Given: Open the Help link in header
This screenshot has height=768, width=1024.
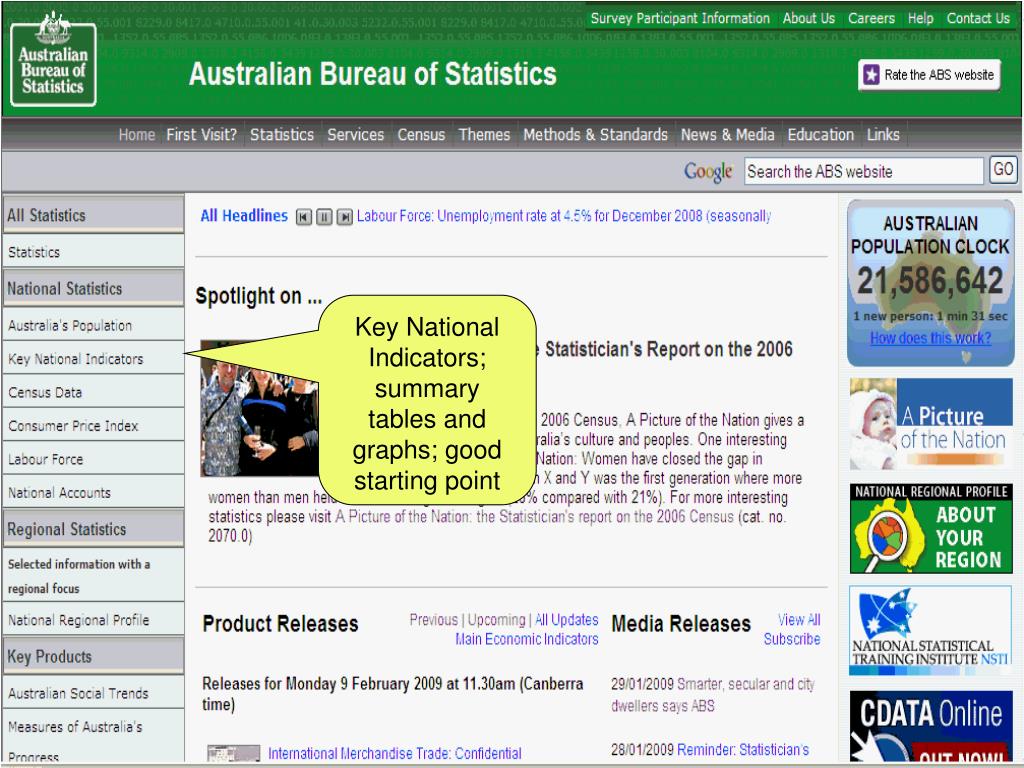Looking at the screenshot, I should coord(920,18).
